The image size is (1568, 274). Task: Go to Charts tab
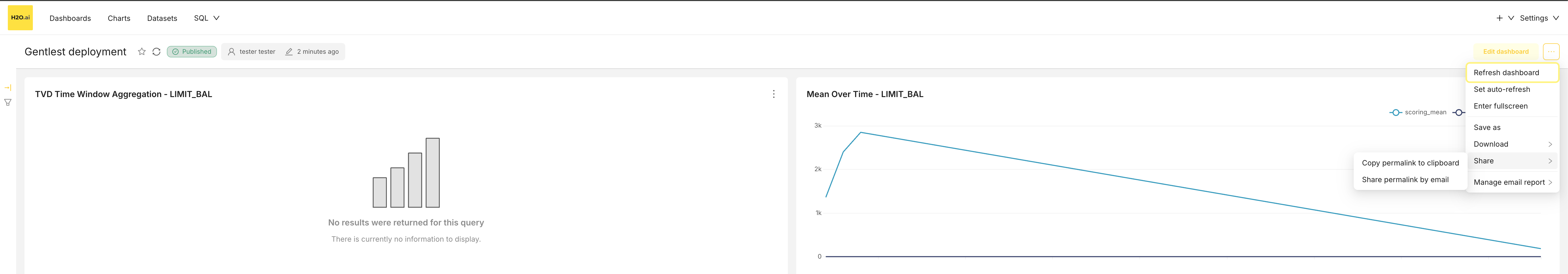click(x=119, y=18)
